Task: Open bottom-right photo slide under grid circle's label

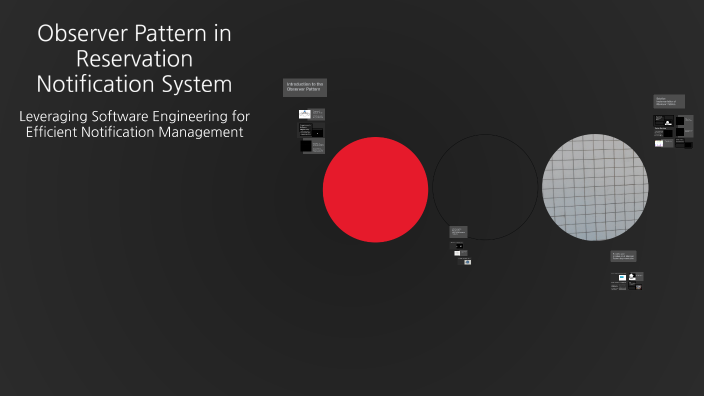Action: [636, 286]
